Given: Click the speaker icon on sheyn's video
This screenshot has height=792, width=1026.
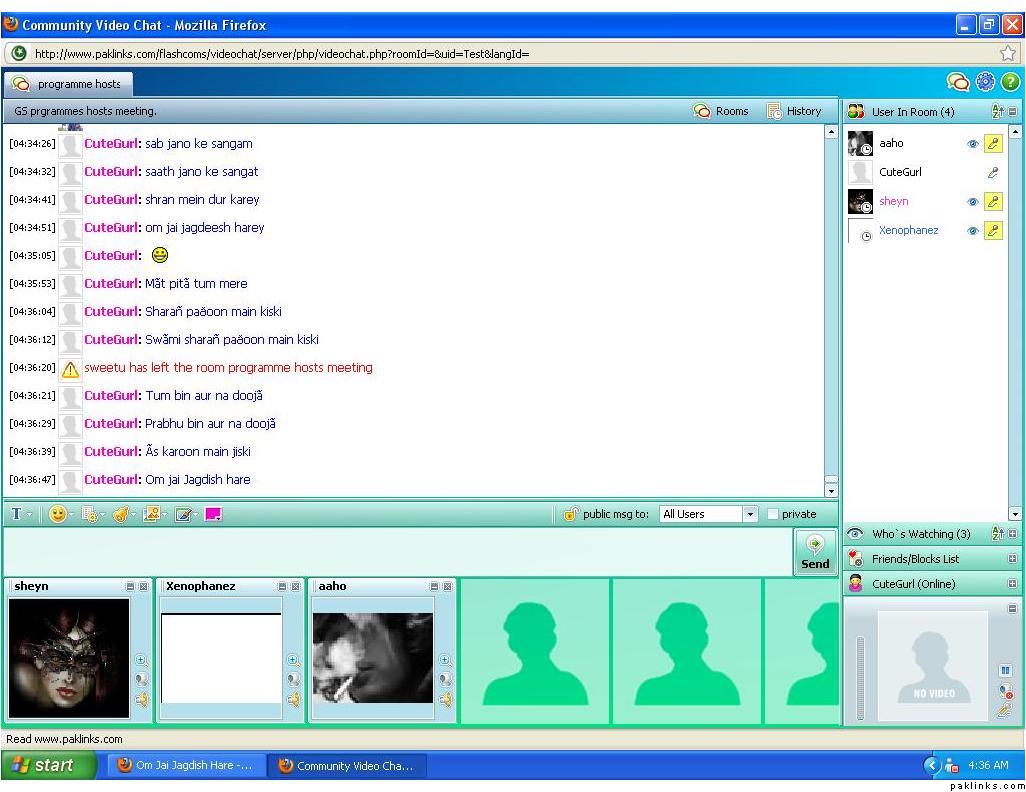Looking at the screenshot, I should (x=141, y=700).
